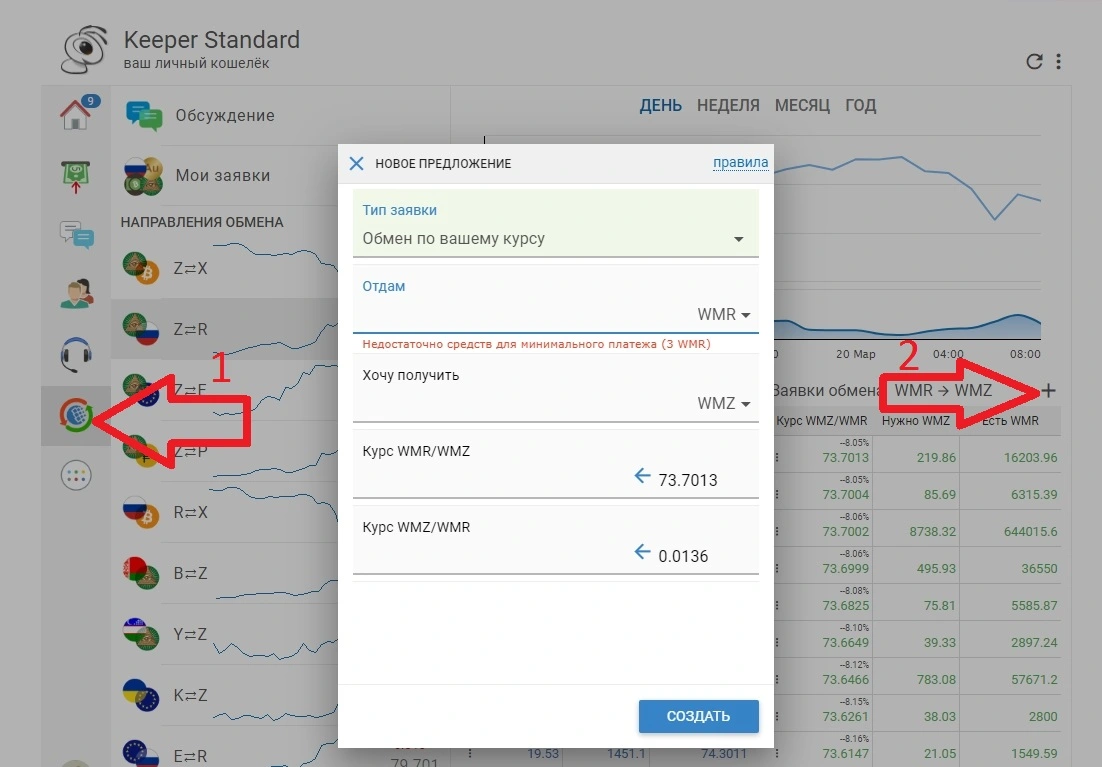Select the Z⇄R exchange direction

coord(225,329)
